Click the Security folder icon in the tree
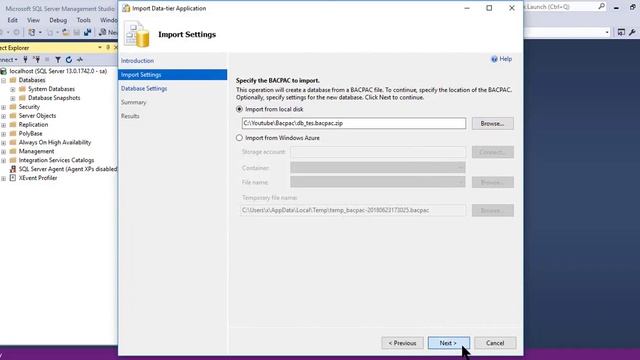The height and width of the screenshot is (360, 640). (13, 107)
